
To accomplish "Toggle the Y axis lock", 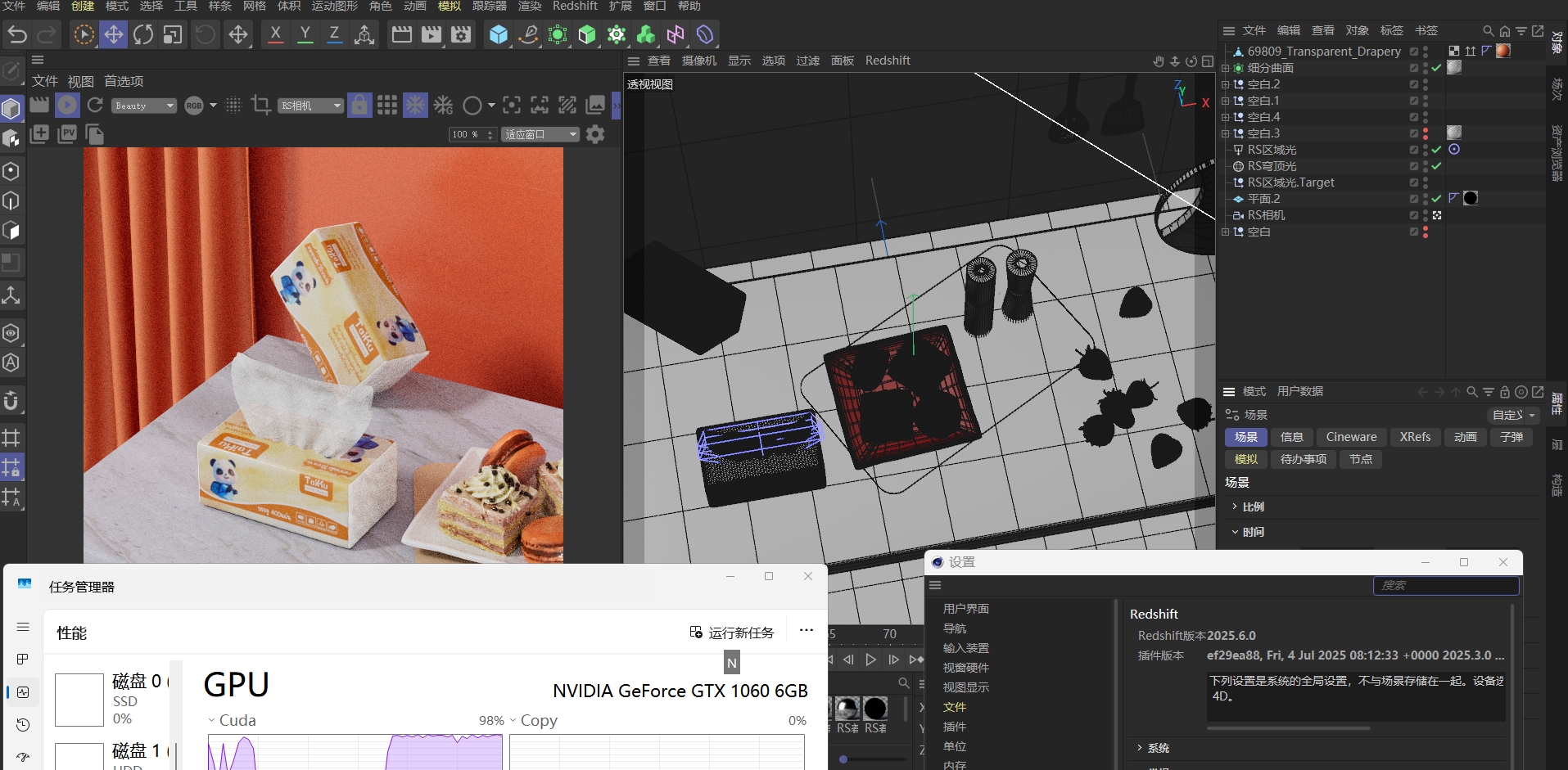I will (x=305, y=34).
